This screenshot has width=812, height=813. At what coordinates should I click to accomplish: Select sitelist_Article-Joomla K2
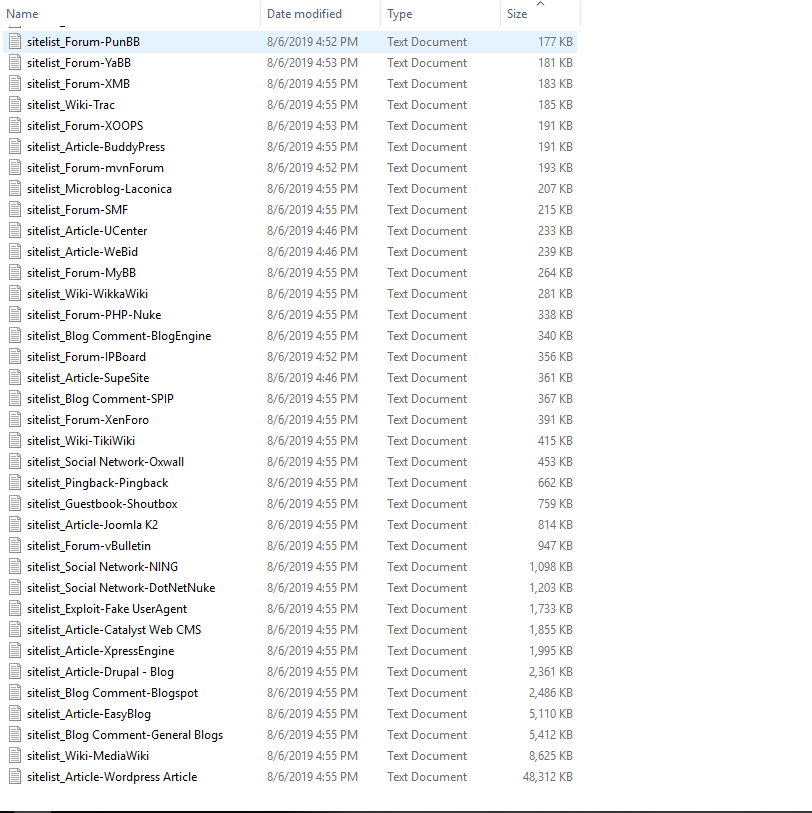[x=95, y=524]
